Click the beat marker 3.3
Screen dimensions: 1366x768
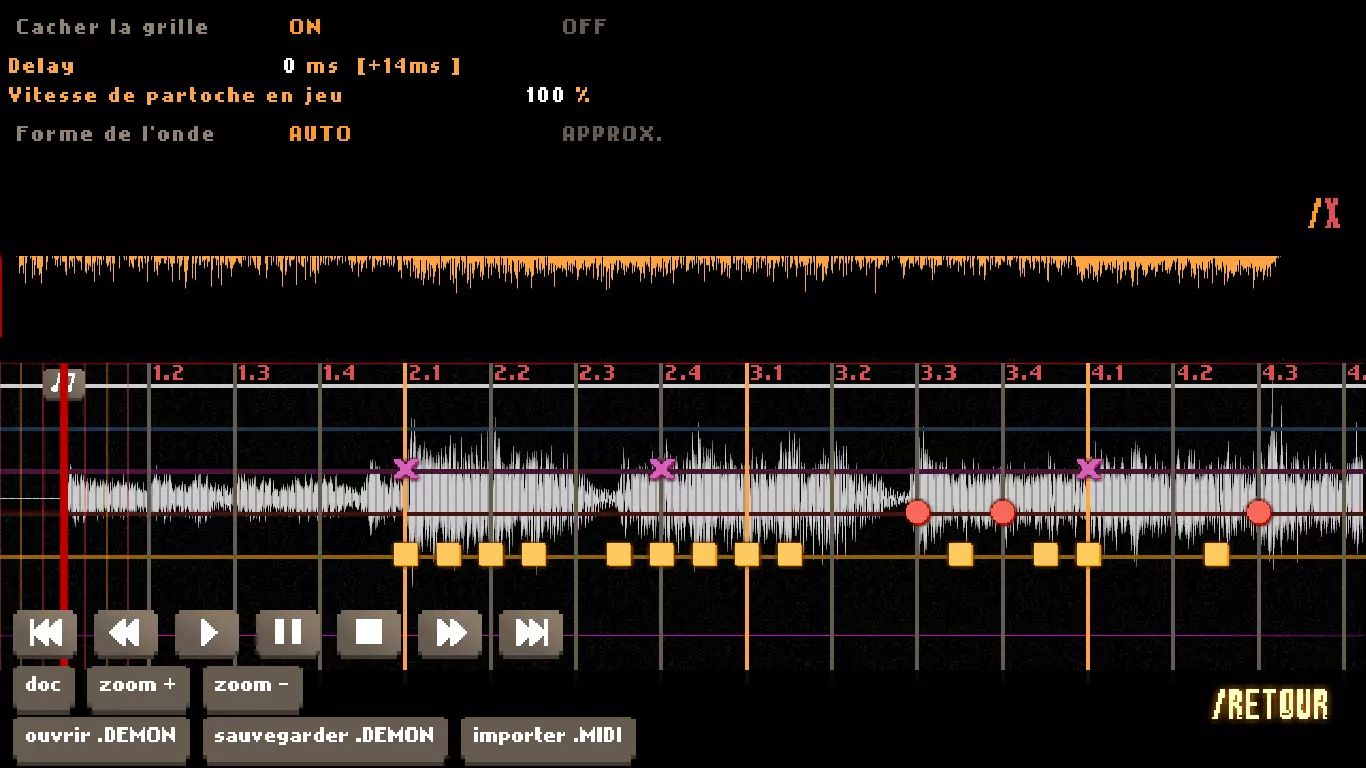click(x=938, y=374)
